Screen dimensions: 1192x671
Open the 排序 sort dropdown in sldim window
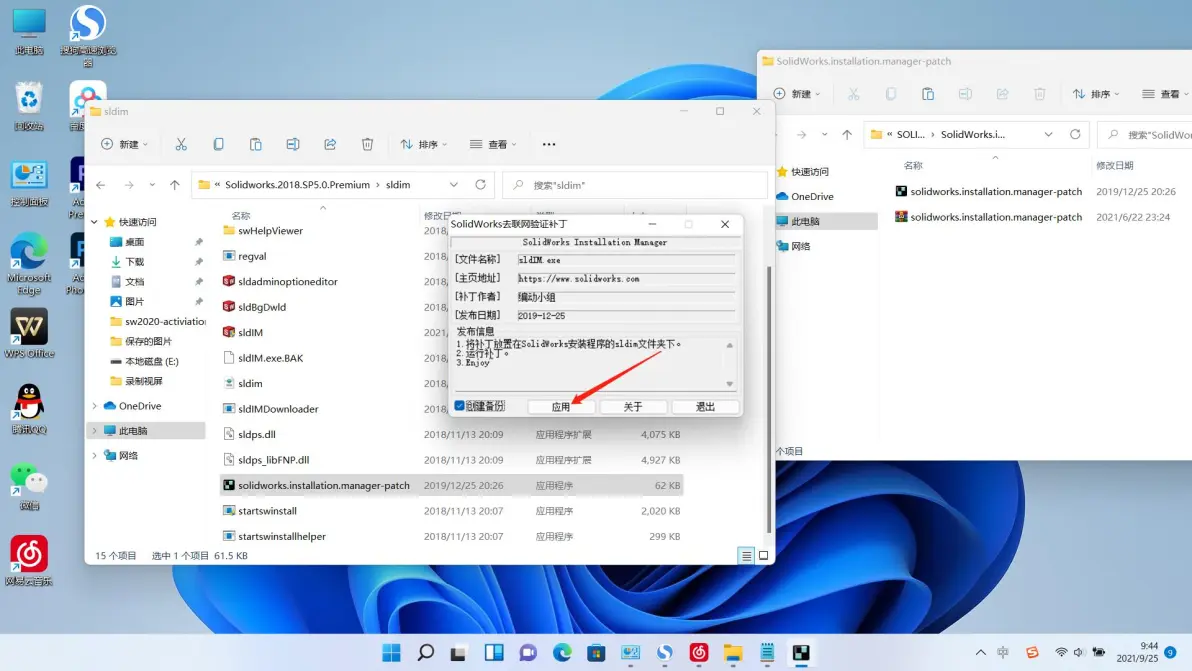tap(423, 144)
